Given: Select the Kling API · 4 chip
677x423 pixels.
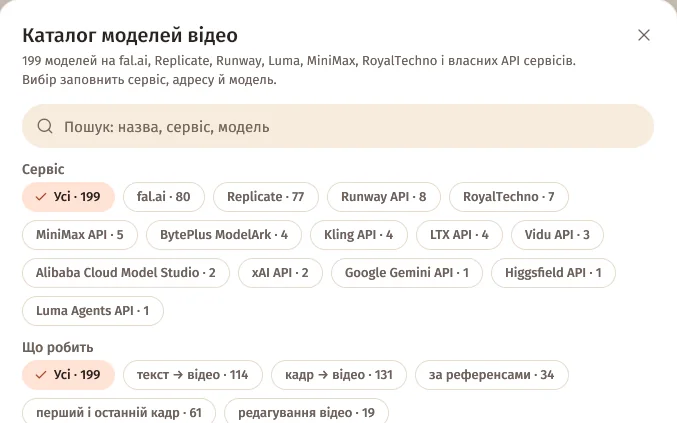Looking at the screenshot, I should (x=358, y=235).
